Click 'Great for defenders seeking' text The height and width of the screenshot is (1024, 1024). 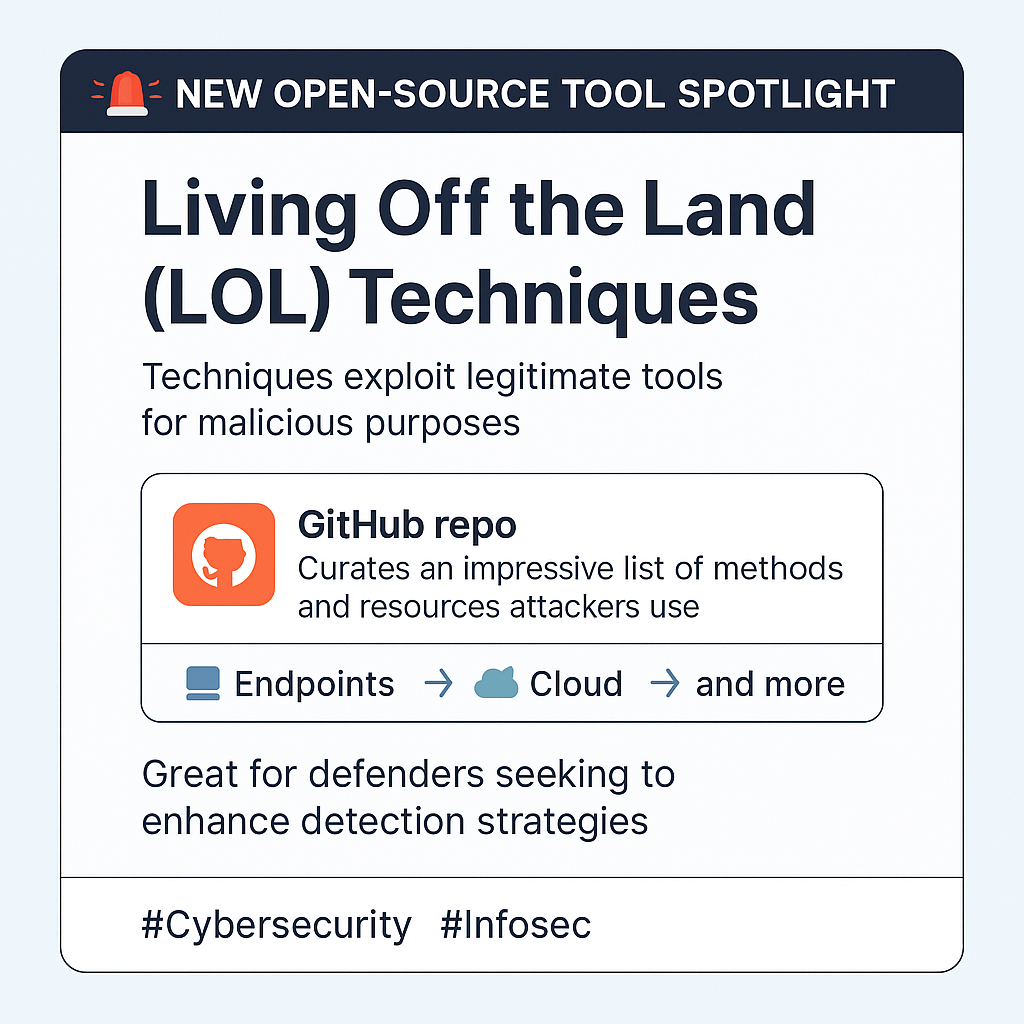(408, 775)
